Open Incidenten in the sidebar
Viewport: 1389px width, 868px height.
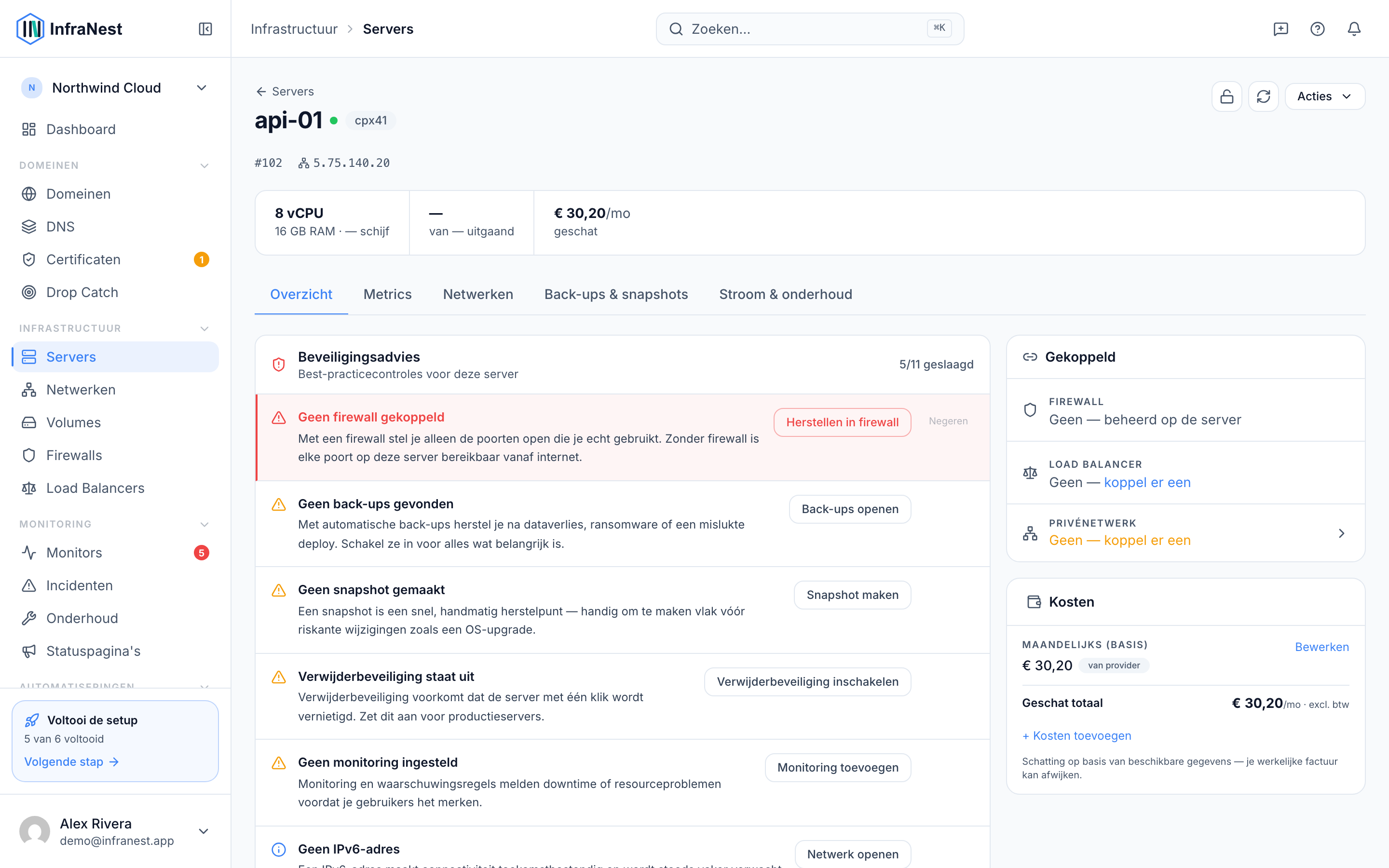pyautogui.click(x=115, y=585)
